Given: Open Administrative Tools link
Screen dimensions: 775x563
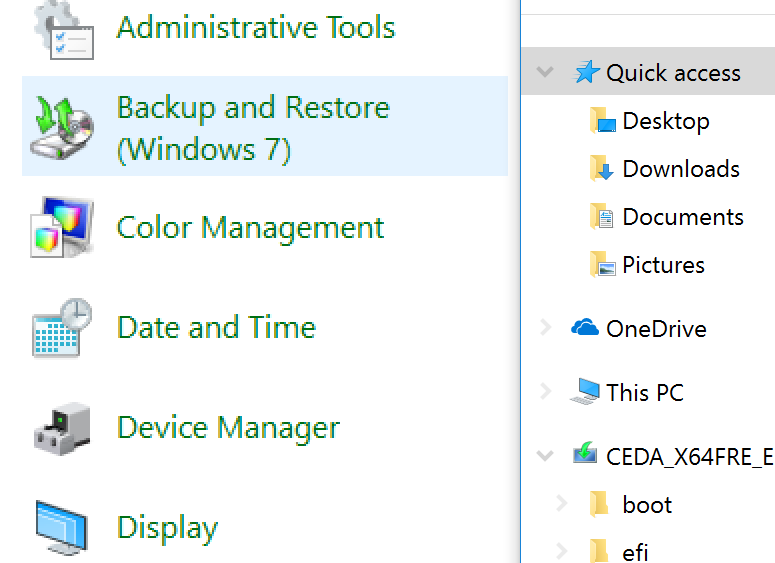Looking at the screenshot, I should (256, 27).
